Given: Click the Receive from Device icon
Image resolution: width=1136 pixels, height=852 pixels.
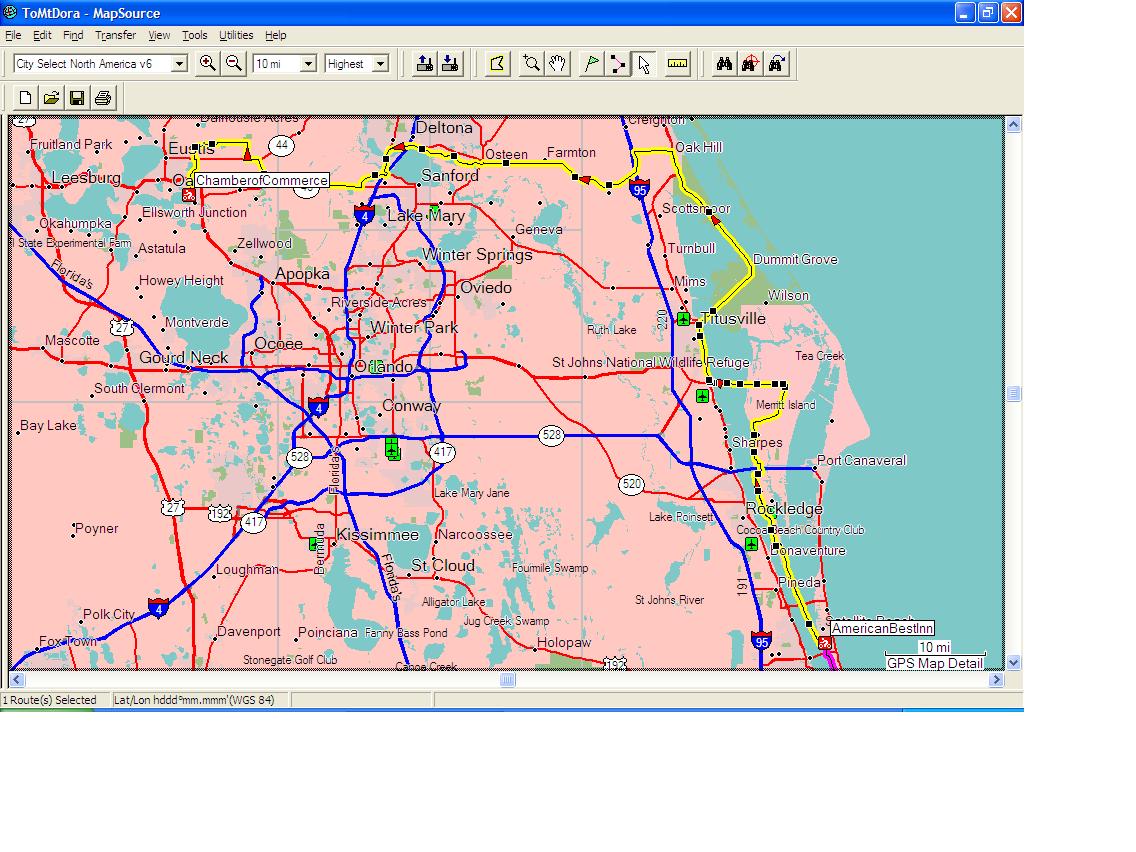Looking at the screenshot, I should pos(450,64).
